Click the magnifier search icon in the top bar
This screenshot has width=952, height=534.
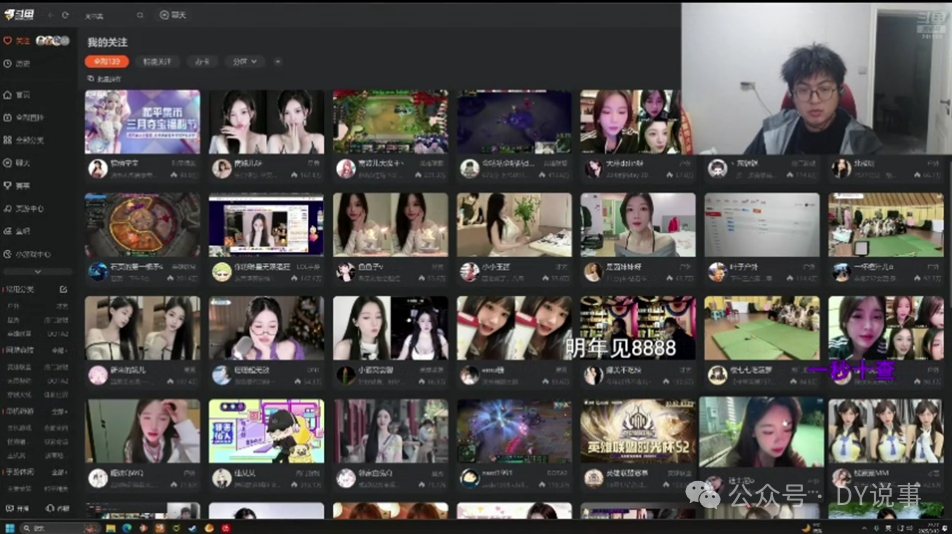click(x=140, y=15)
